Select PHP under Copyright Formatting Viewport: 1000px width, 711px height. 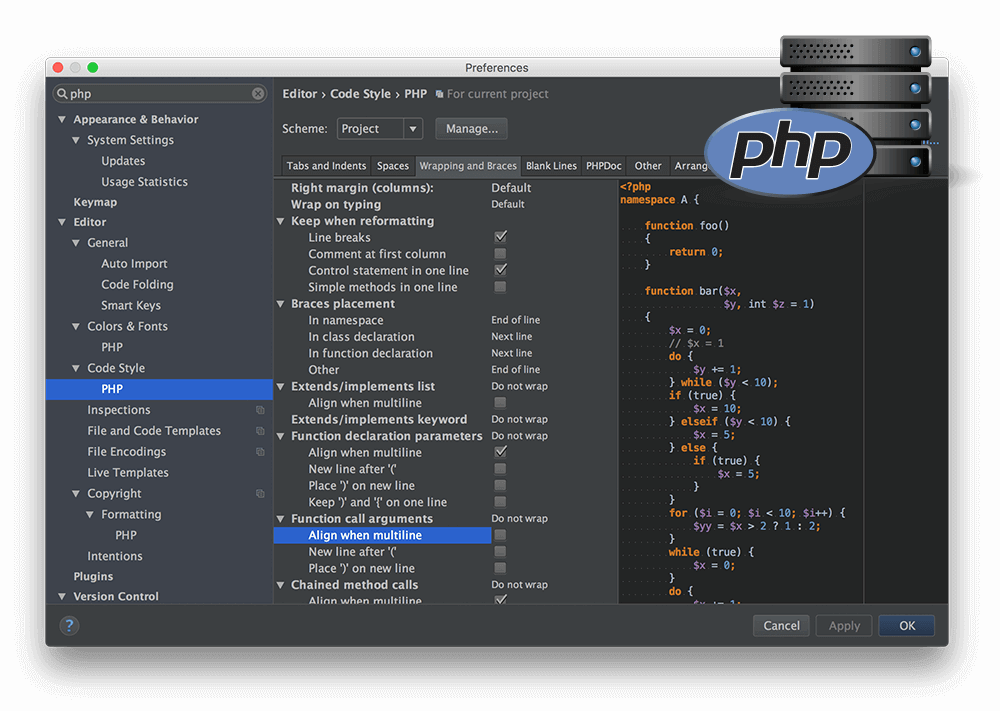click(126, 535)
